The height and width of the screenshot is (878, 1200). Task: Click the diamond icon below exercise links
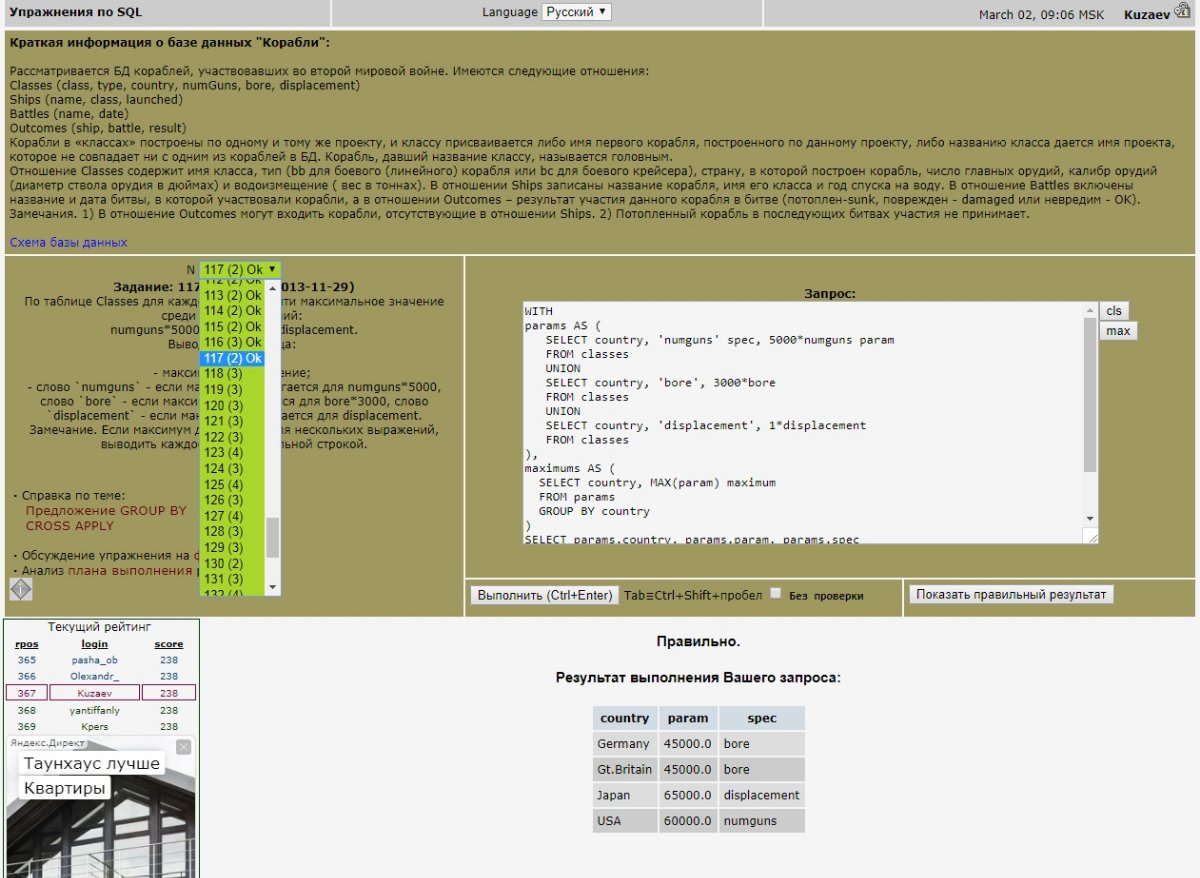click(20, 590)
